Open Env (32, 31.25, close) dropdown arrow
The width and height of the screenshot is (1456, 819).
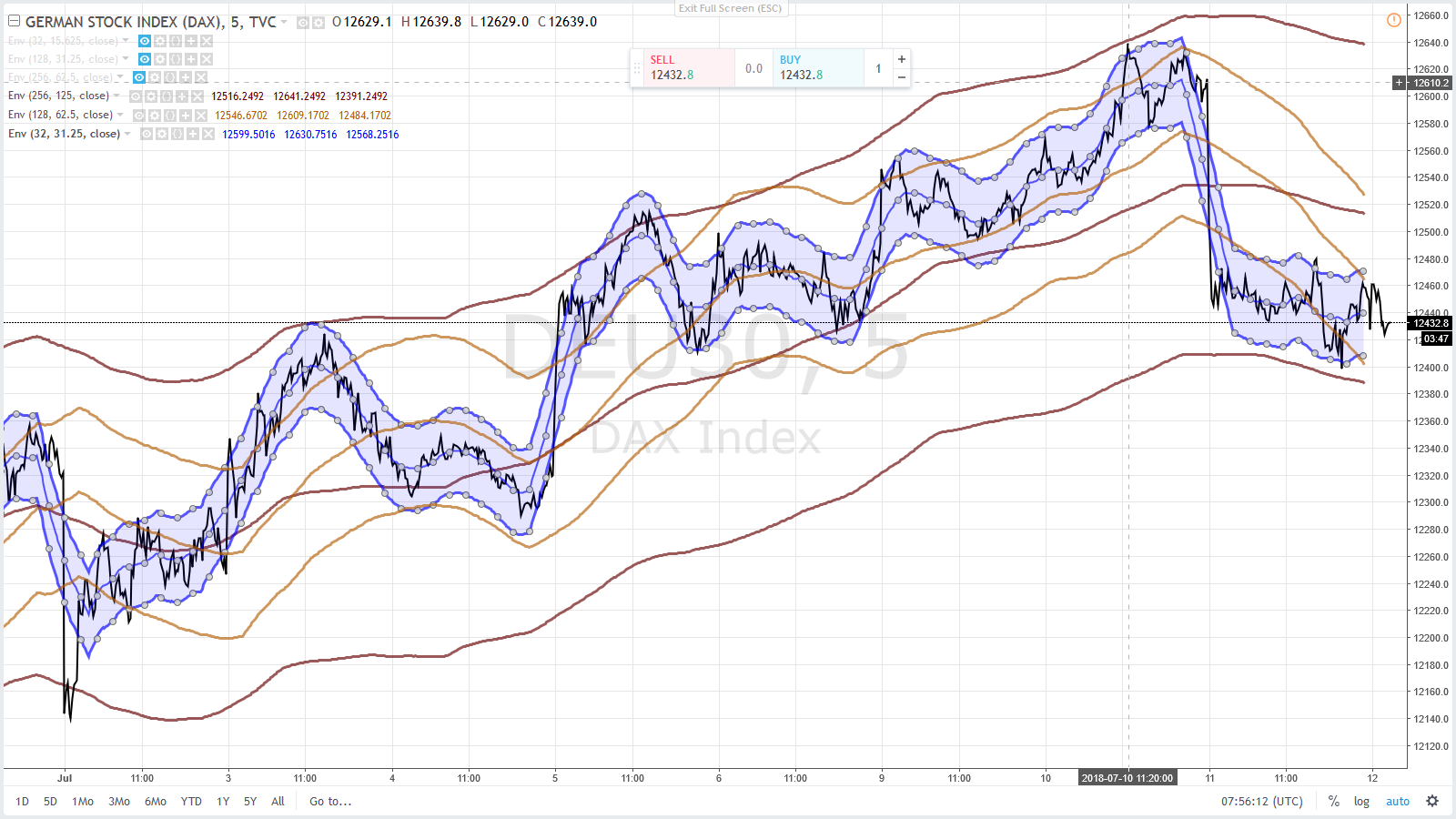click(x=127, y=134)
